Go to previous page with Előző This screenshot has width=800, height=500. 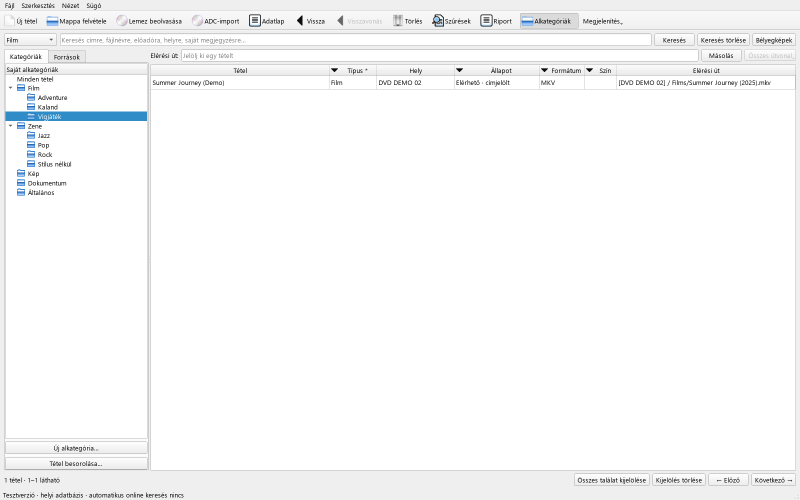coord(728,480)
